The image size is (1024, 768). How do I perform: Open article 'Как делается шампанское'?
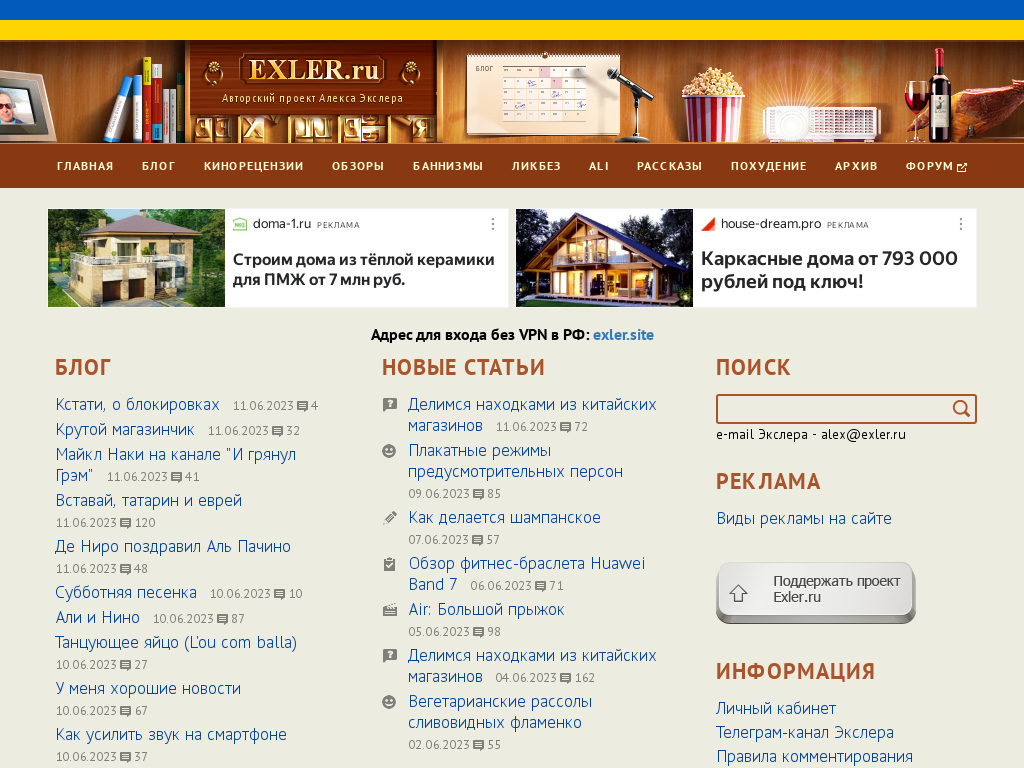tap(504, 518)
